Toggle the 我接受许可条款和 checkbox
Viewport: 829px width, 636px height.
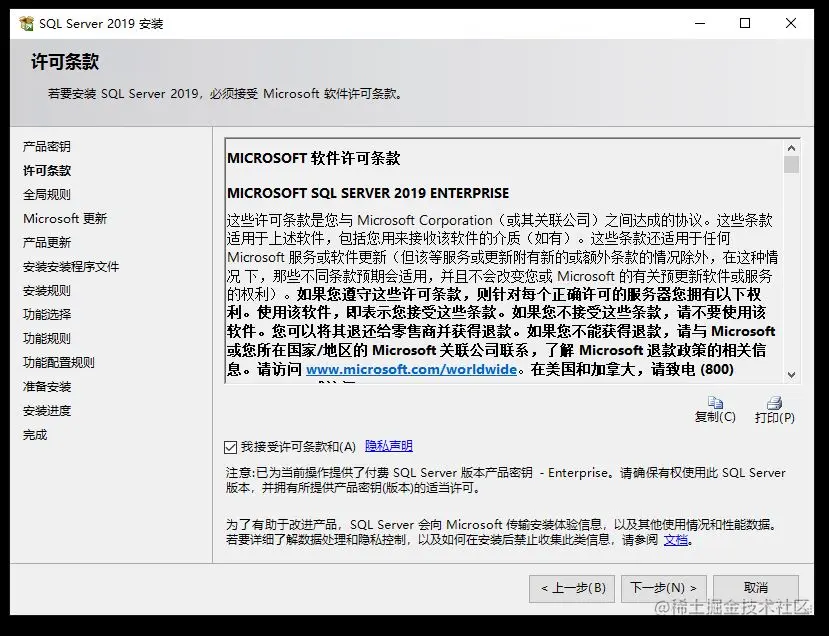[x=231, y=447]
